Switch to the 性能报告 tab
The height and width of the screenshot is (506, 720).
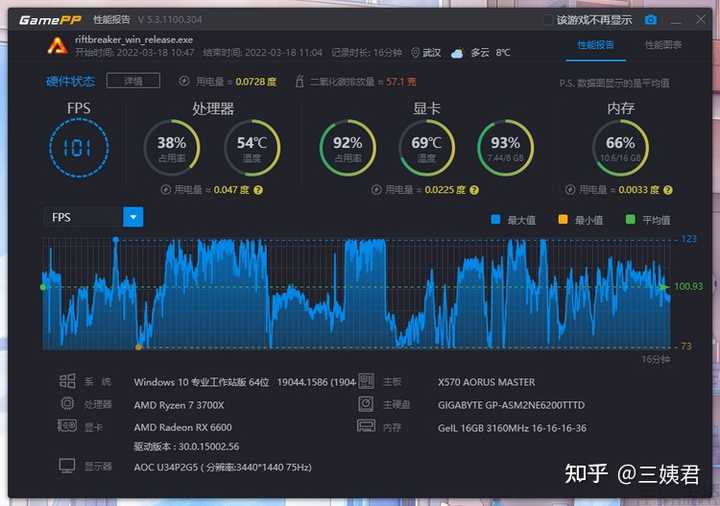[x=596, y=45]
